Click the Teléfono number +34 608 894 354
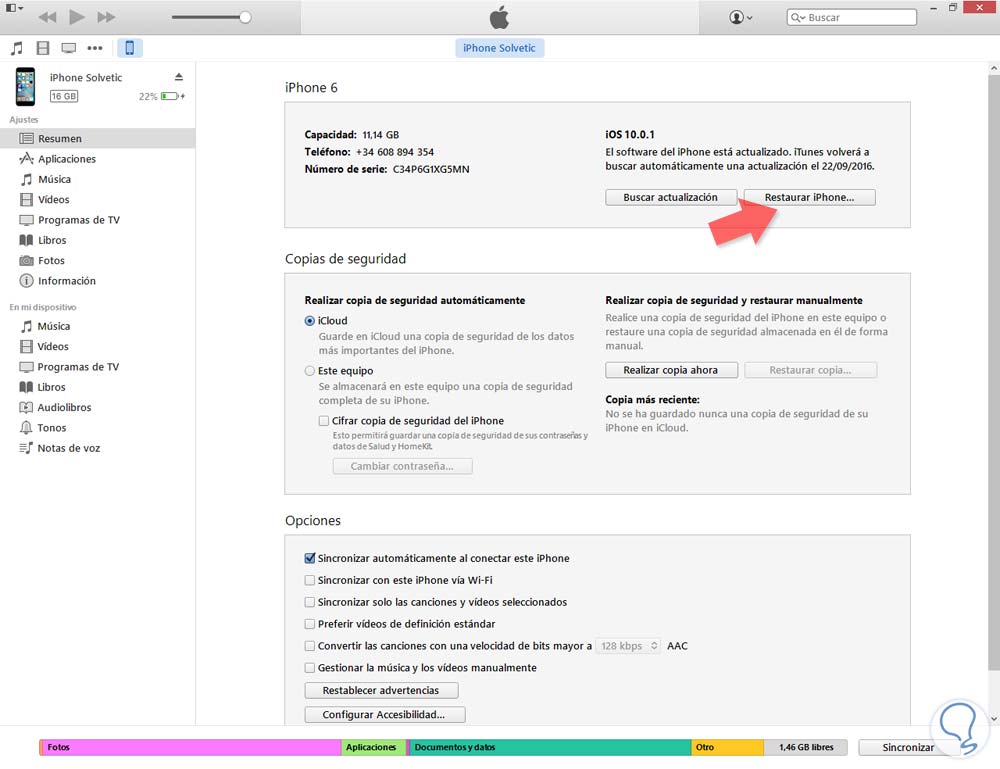Screen dimensions: 1000x769 [395, 152]
